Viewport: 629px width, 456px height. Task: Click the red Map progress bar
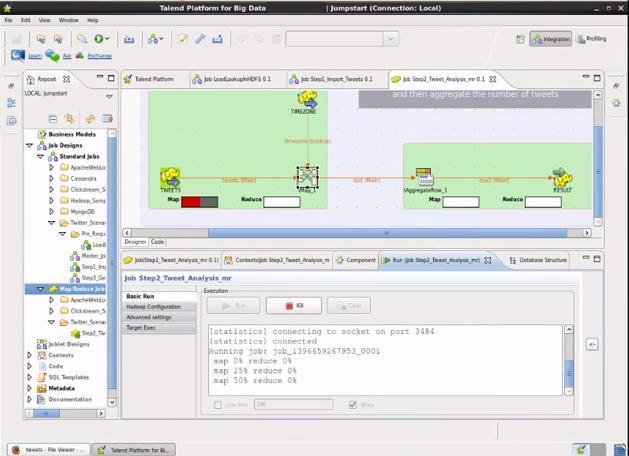point(191,201)
